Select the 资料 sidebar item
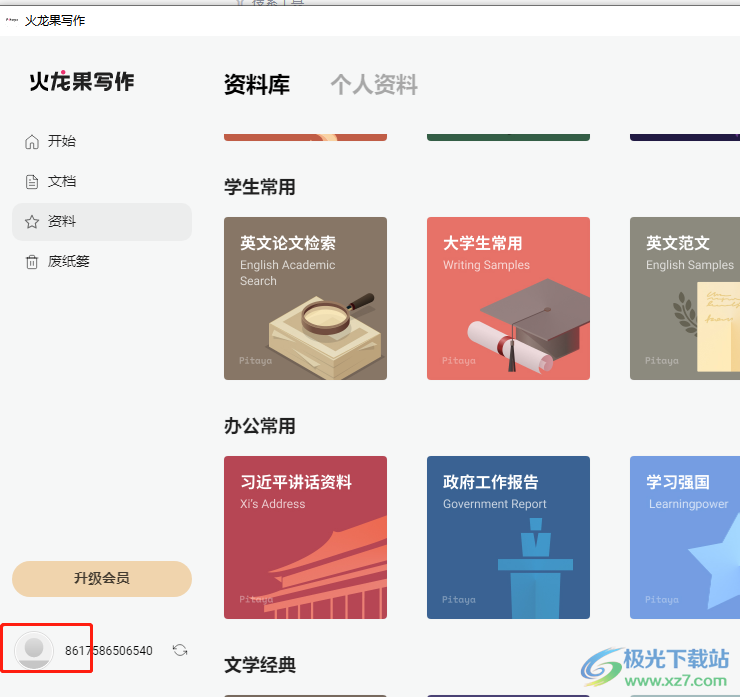 102,222
